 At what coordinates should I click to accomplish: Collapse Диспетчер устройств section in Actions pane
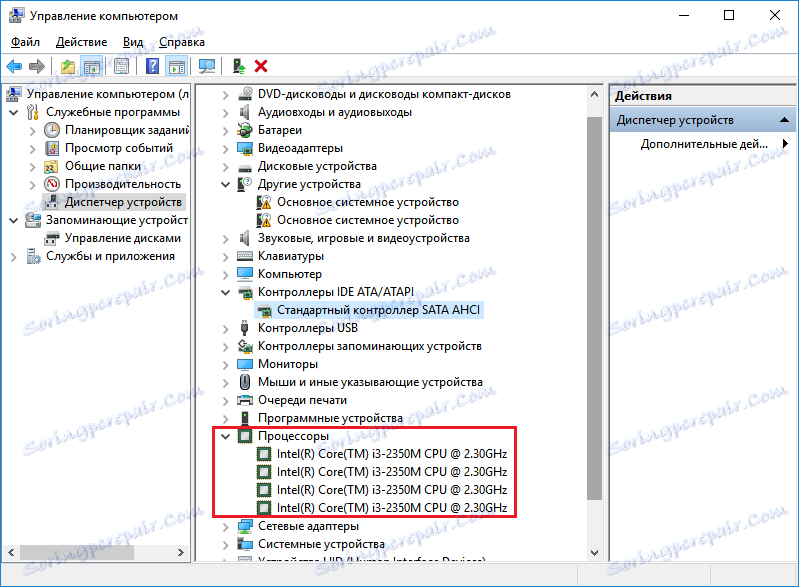(784, 120)
